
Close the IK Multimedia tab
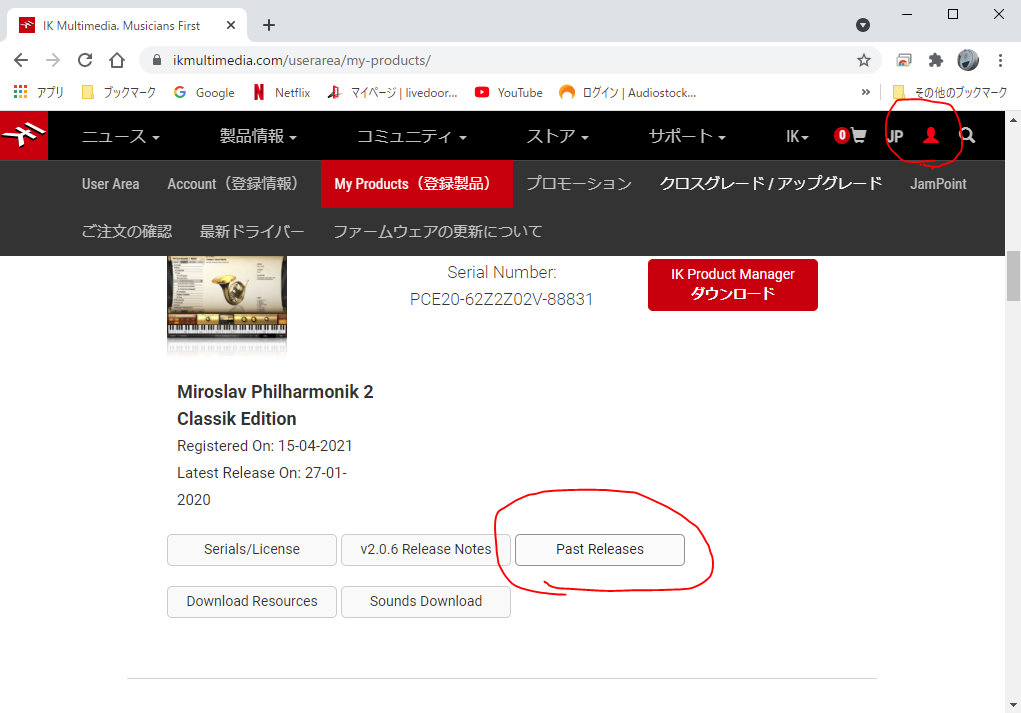click(231, 25)
